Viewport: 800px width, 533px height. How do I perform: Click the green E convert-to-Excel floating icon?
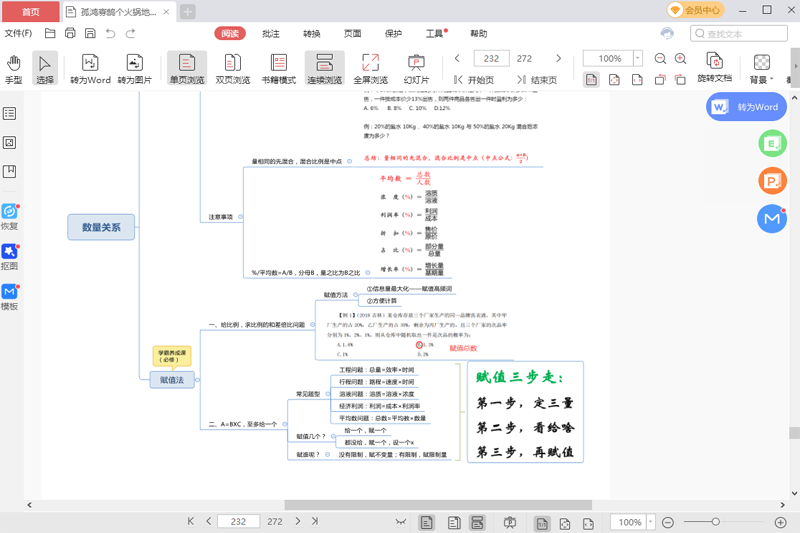tap(772, 144)
